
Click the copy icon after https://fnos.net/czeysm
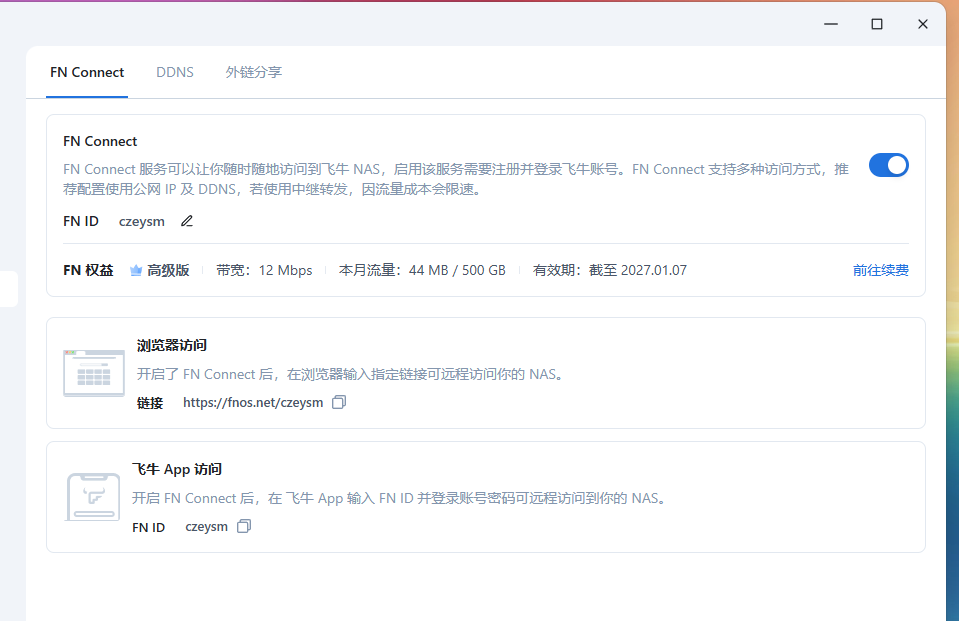pos(338,401)
